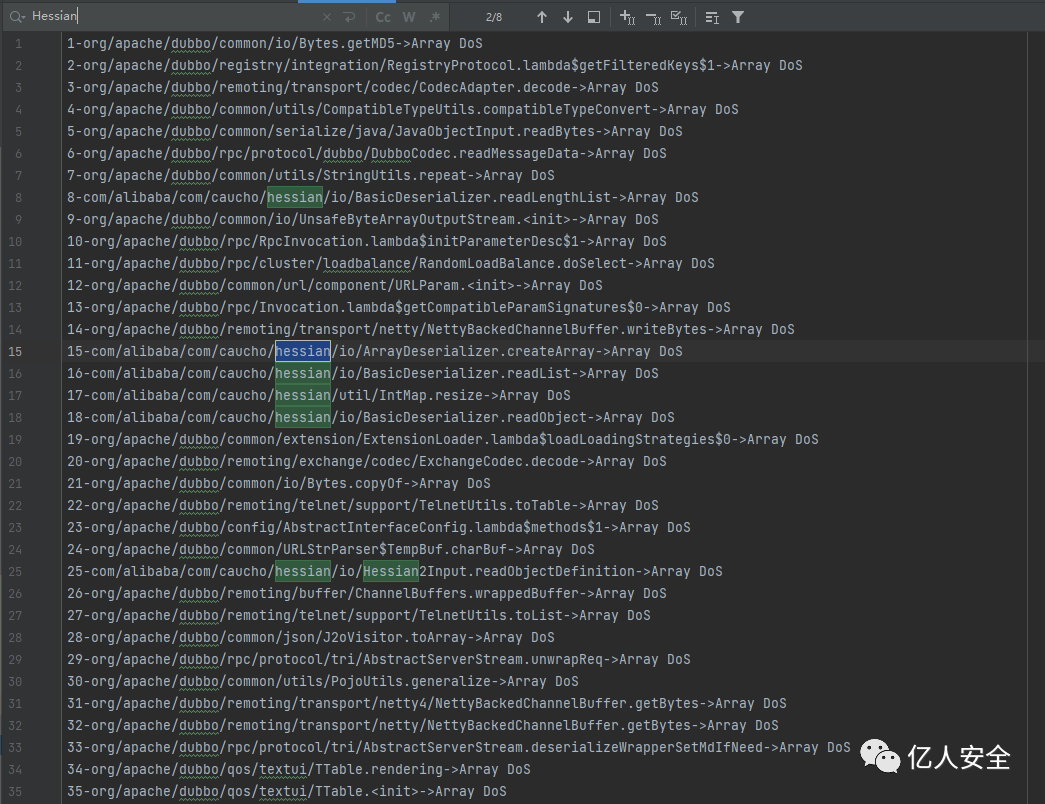
Task: Click the new line search icon
Action: 350,17
